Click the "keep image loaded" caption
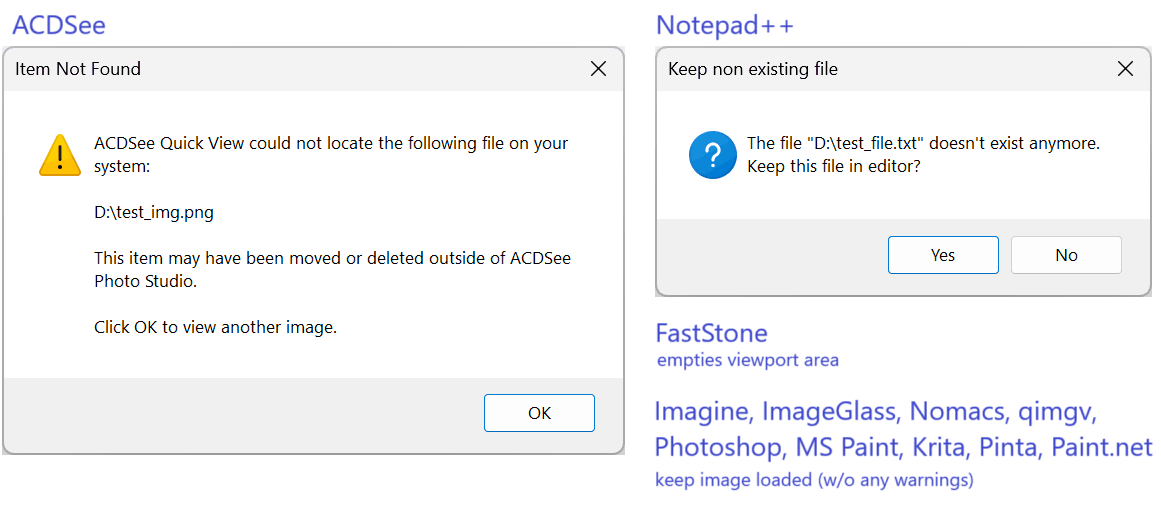 pos(813,480)
